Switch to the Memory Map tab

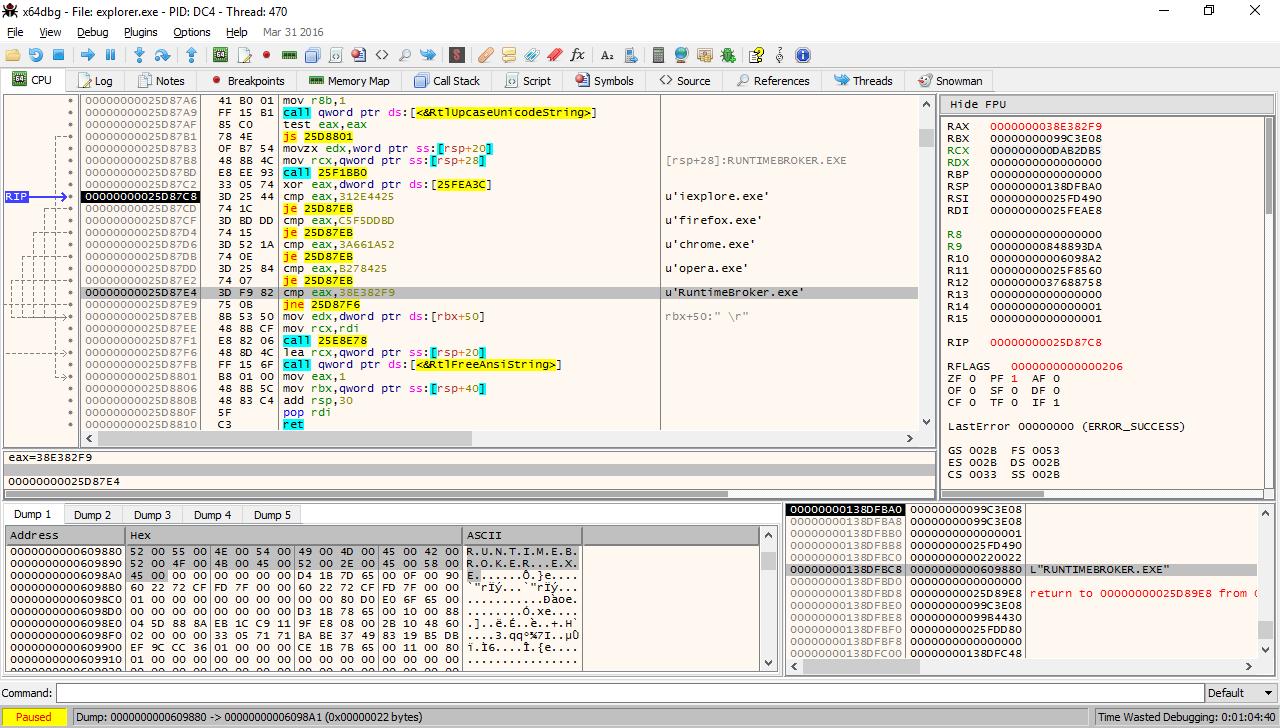(349, 81)
